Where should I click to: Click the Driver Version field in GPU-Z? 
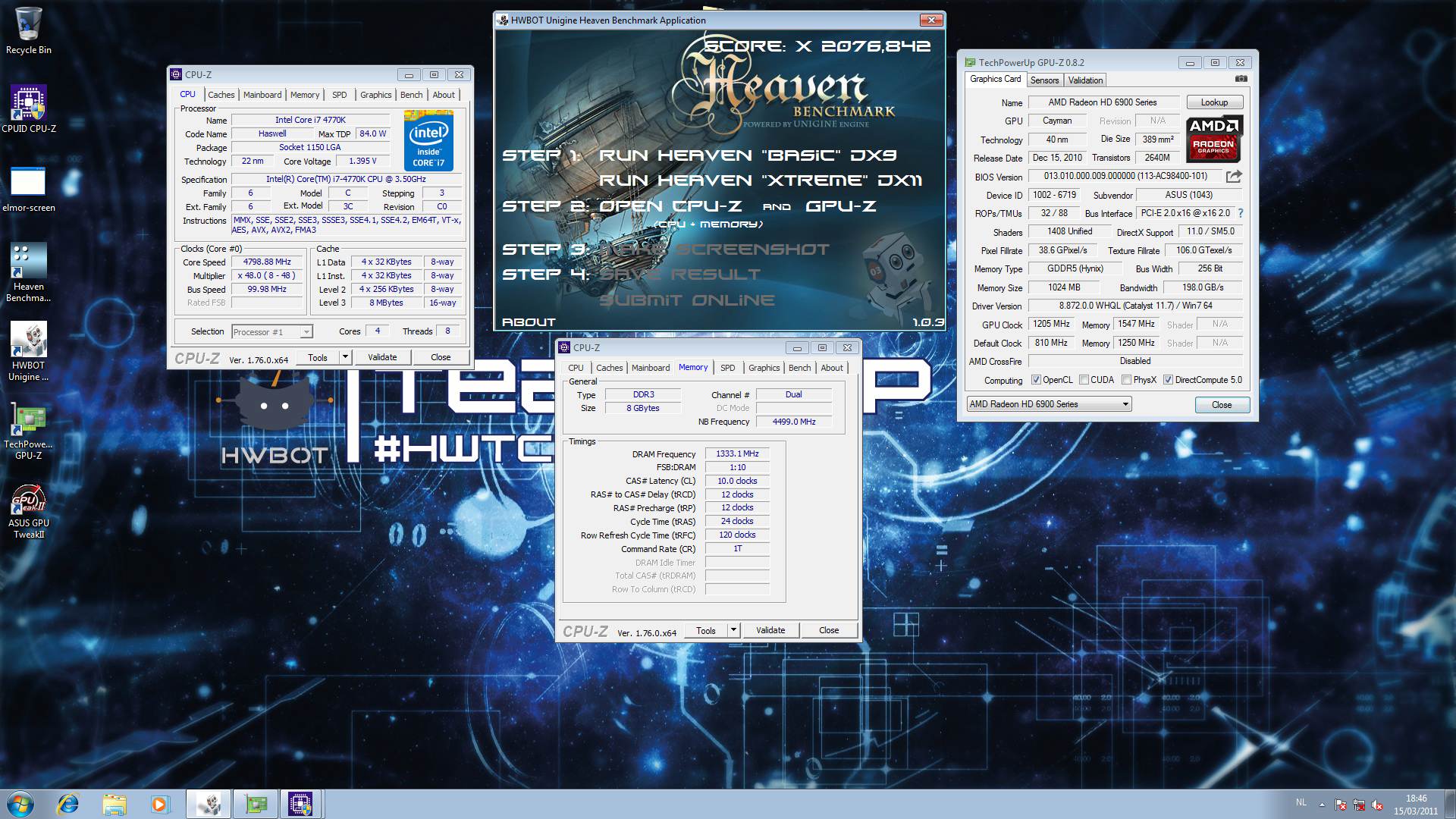click(x=1135, y=306)
